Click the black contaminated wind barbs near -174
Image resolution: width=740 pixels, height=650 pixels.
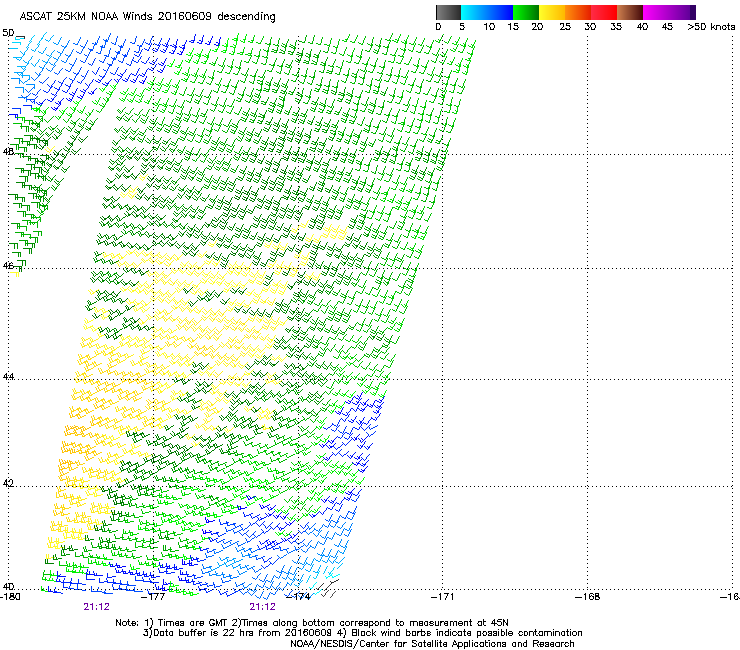pos(328,588)
